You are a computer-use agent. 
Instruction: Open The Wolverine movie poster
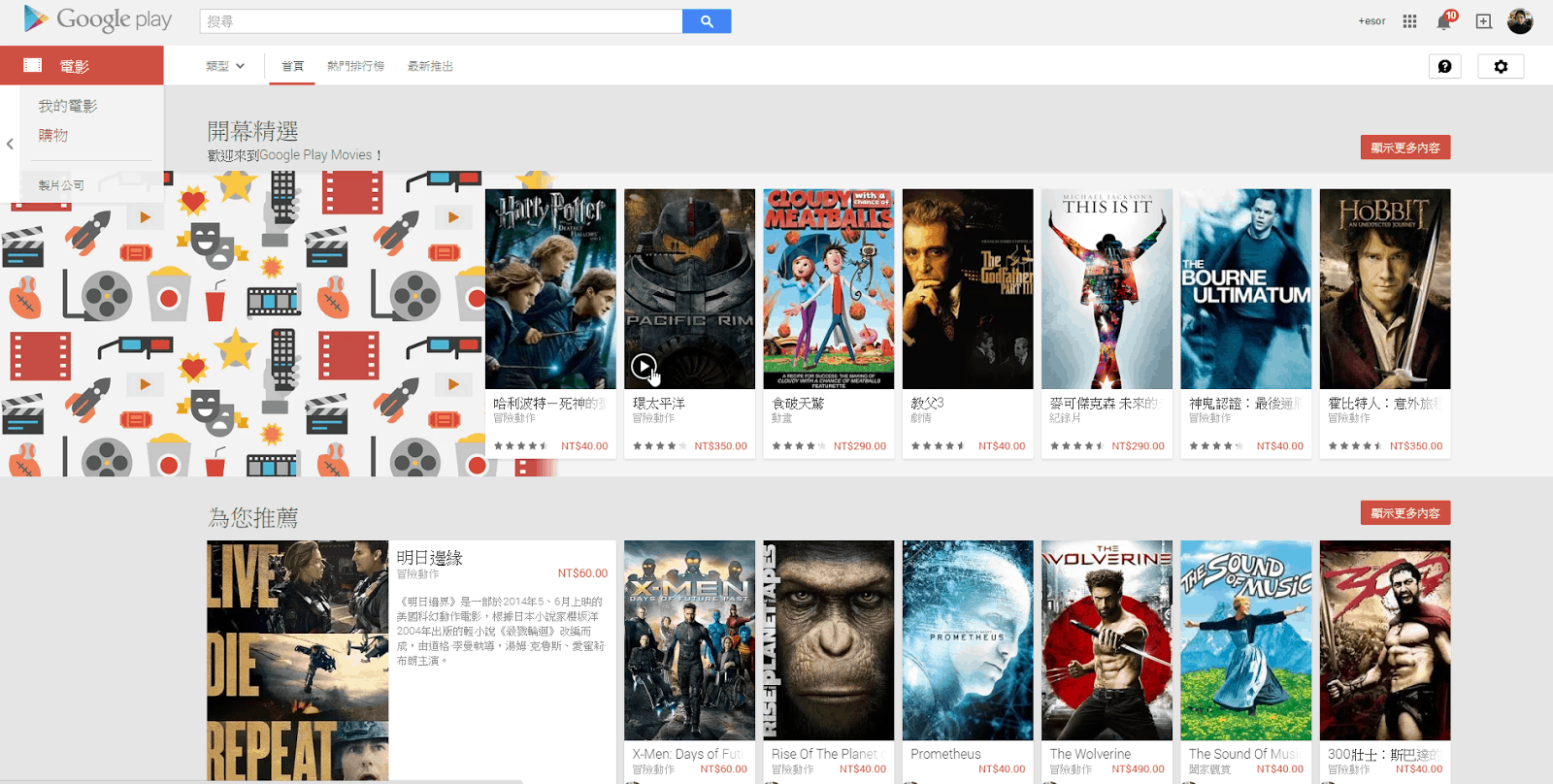tap(1107, 640)
